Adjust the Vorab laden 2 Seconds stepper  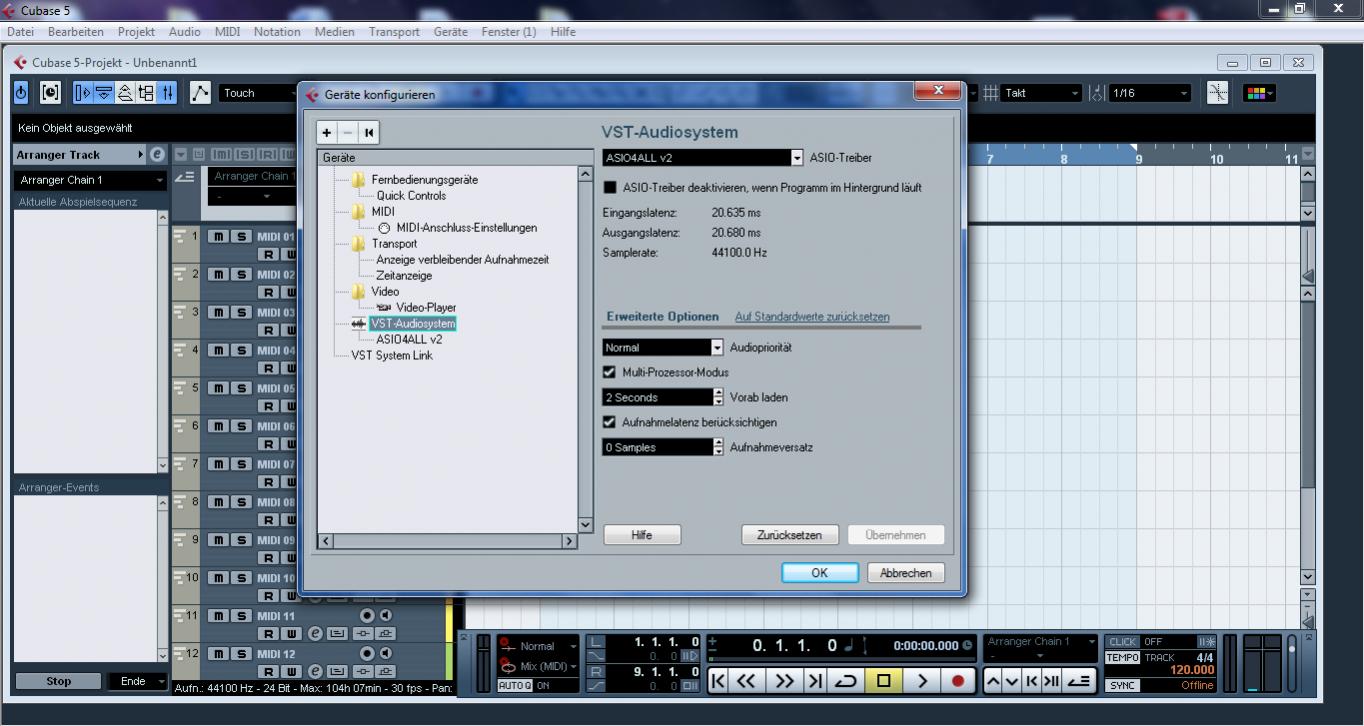click(718, 397)
